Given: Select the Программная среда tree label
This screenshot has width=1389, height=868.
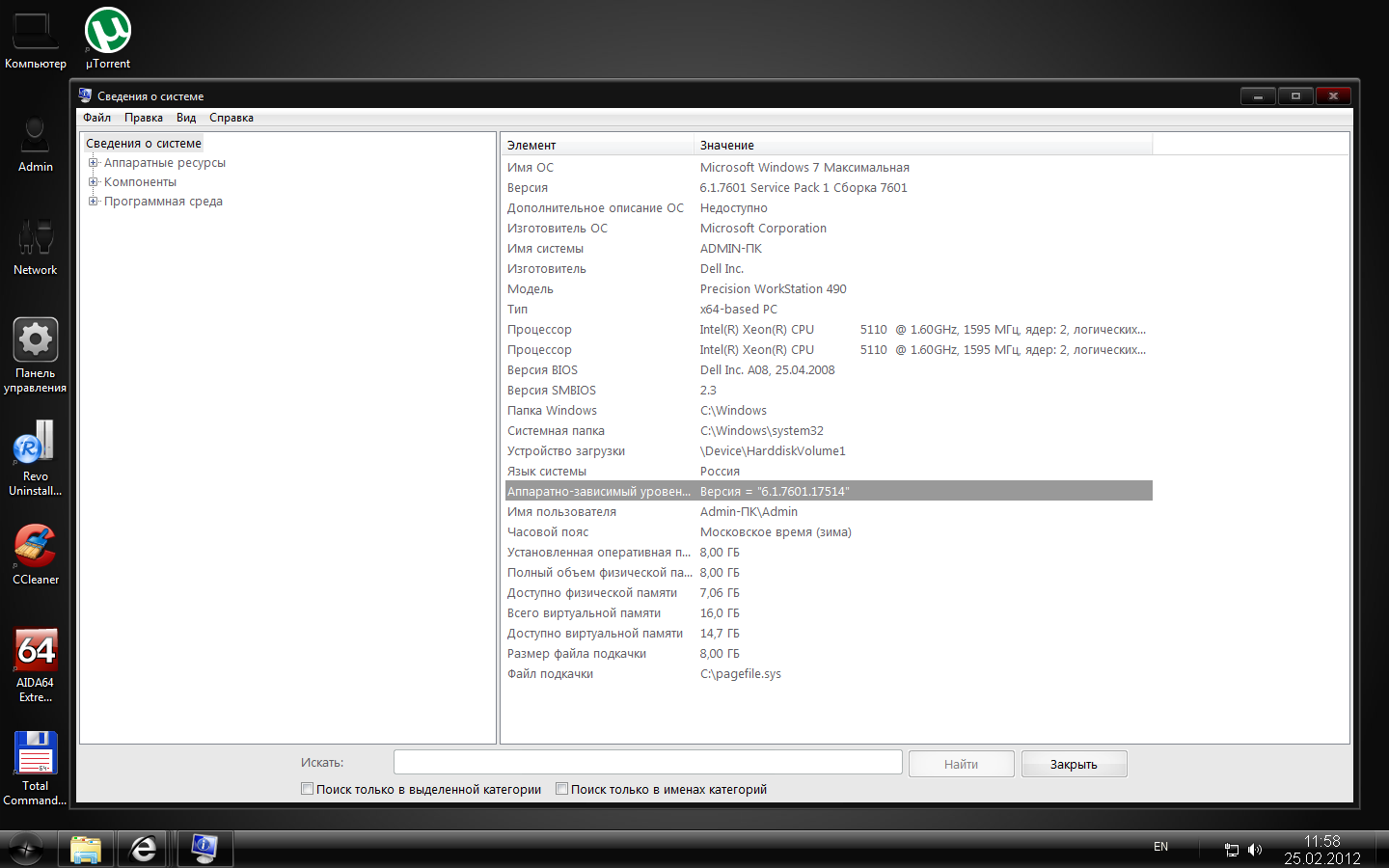Looking at the screenshot, I should [x=163, y=201].
